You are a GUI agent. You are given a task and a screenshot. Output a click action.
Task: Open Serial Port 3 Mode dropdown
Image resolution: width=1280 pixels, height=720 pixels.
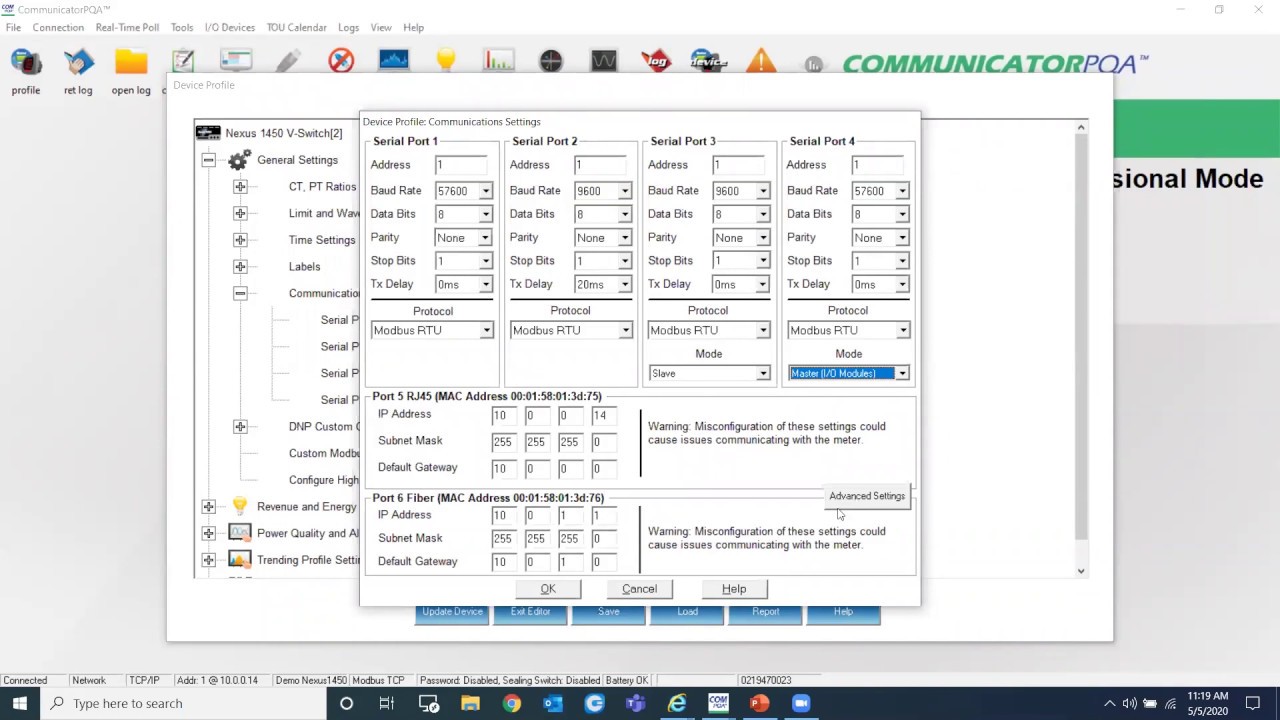(763, 373)
